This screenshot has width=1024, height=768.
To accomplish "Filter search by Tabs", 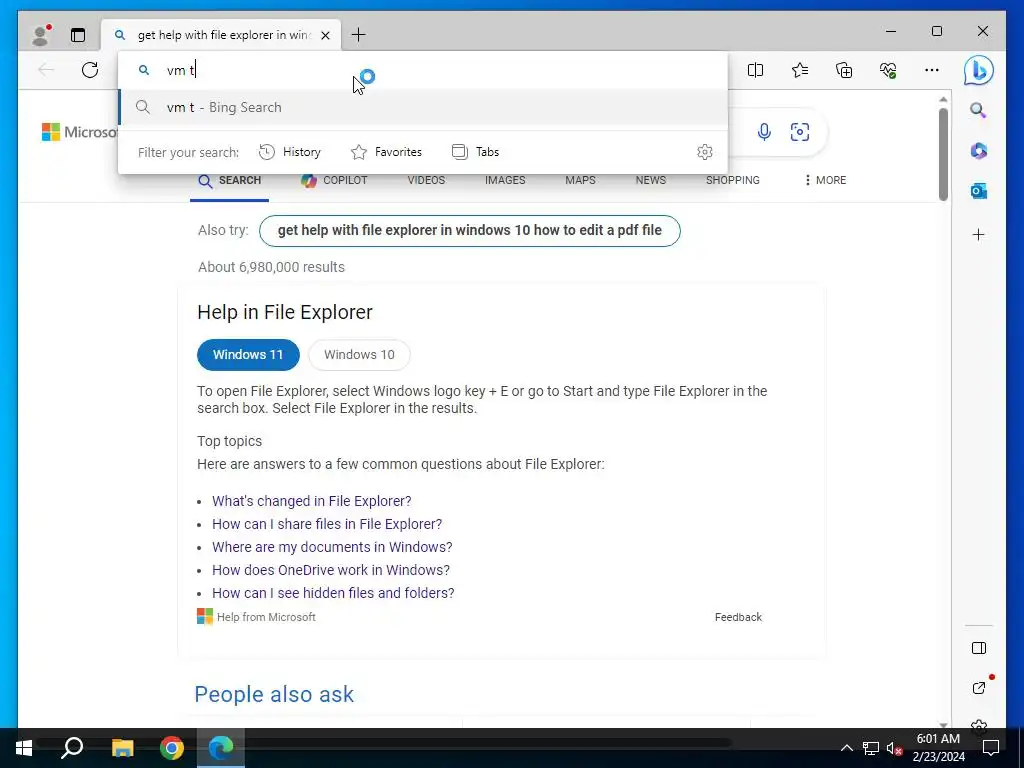I will point(475,152).
